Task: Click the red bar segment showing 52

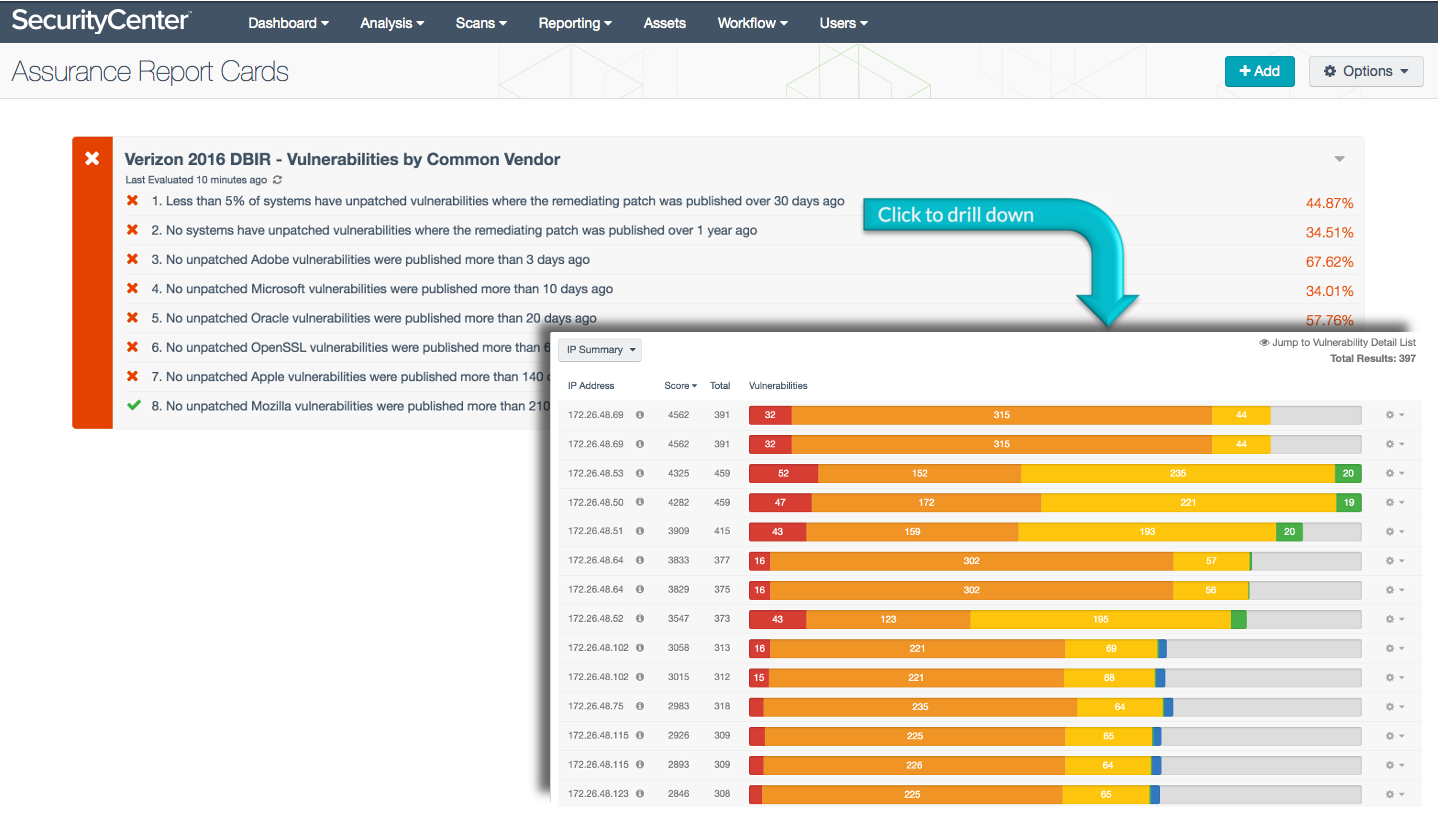Action: click(783, 473)
